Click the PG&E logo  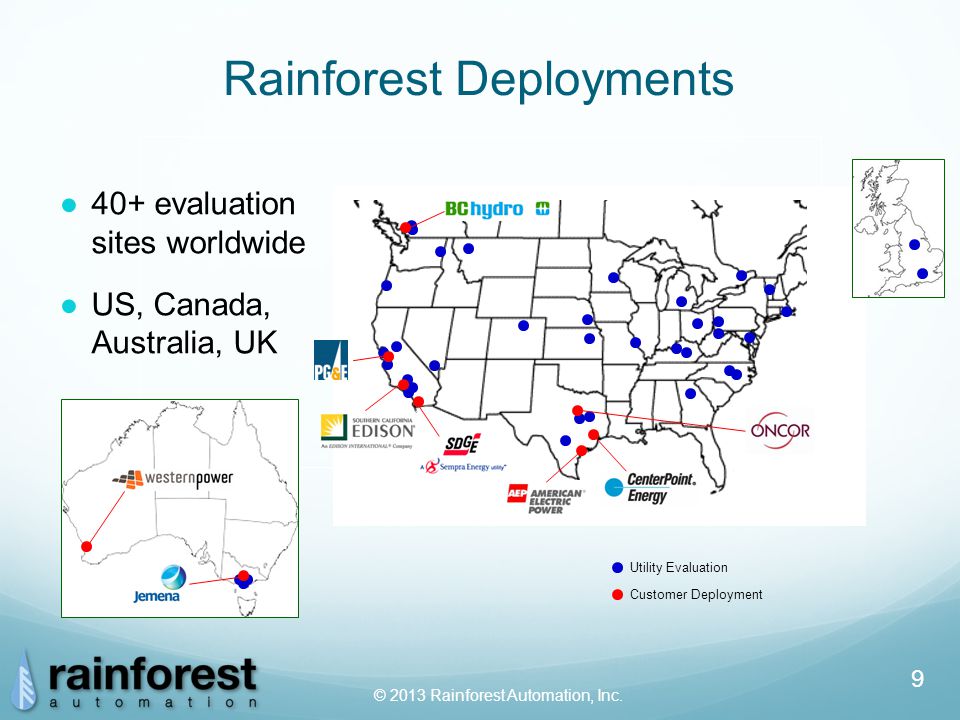pos(331,360)
